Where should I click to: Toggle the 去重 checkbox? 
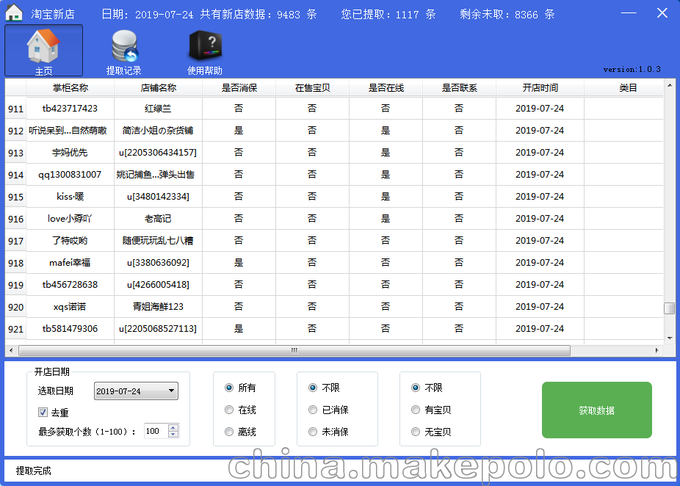click(42, 412)
